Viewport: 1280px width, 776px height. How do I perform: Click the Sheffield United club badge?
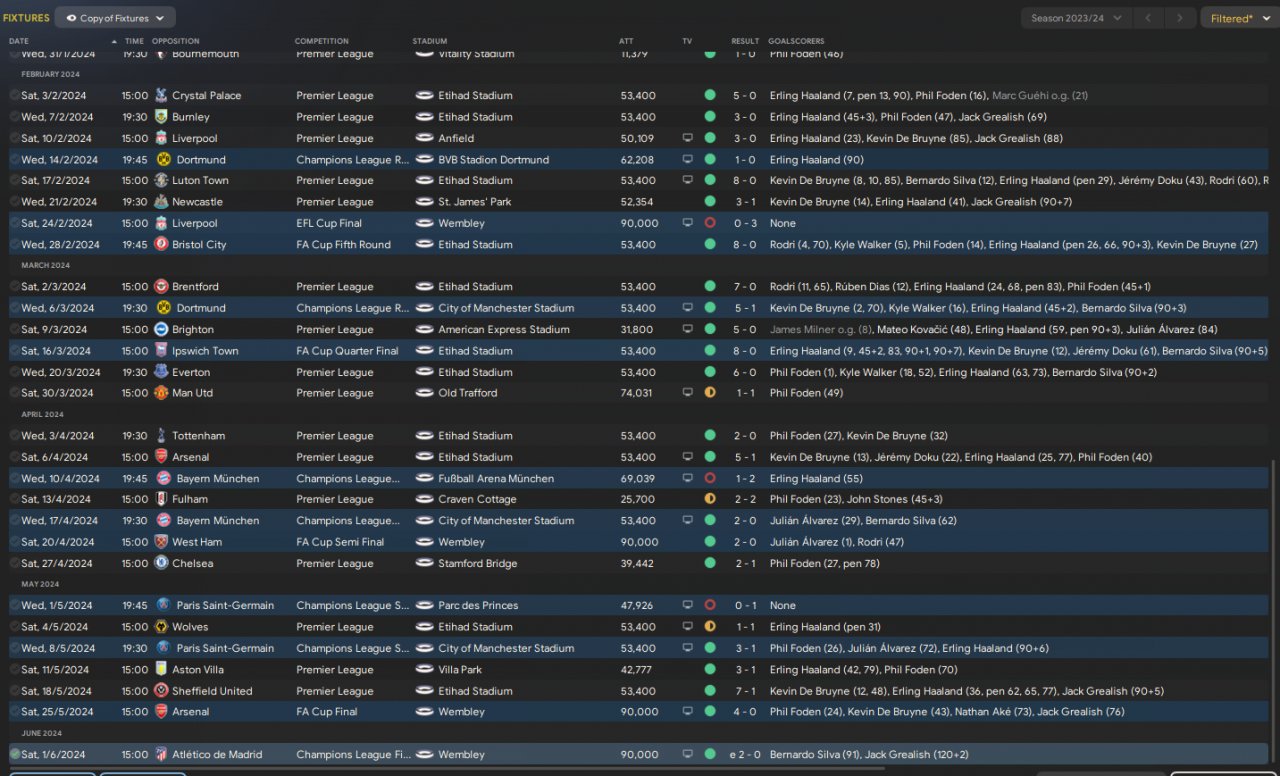[161, 691]
